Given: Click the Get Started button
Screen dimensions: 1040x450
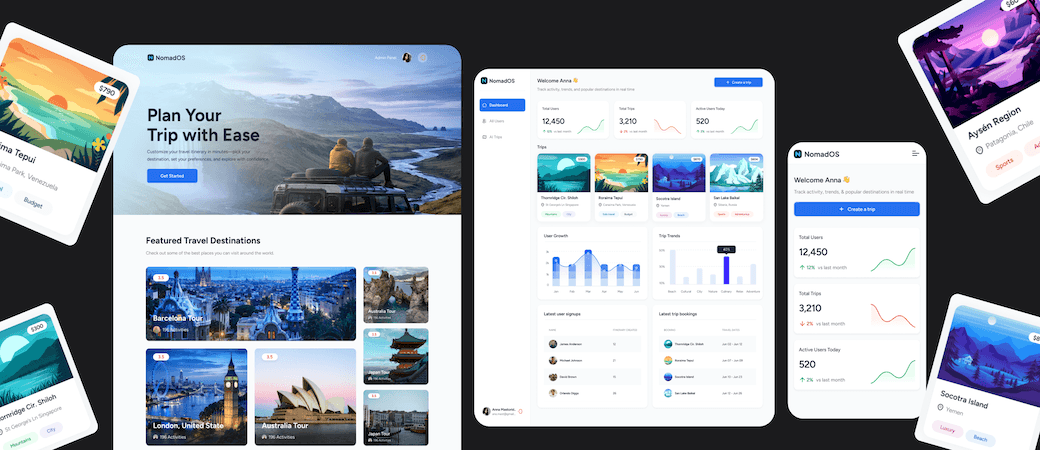Looking at the screenshot, I should coord(172,176).
